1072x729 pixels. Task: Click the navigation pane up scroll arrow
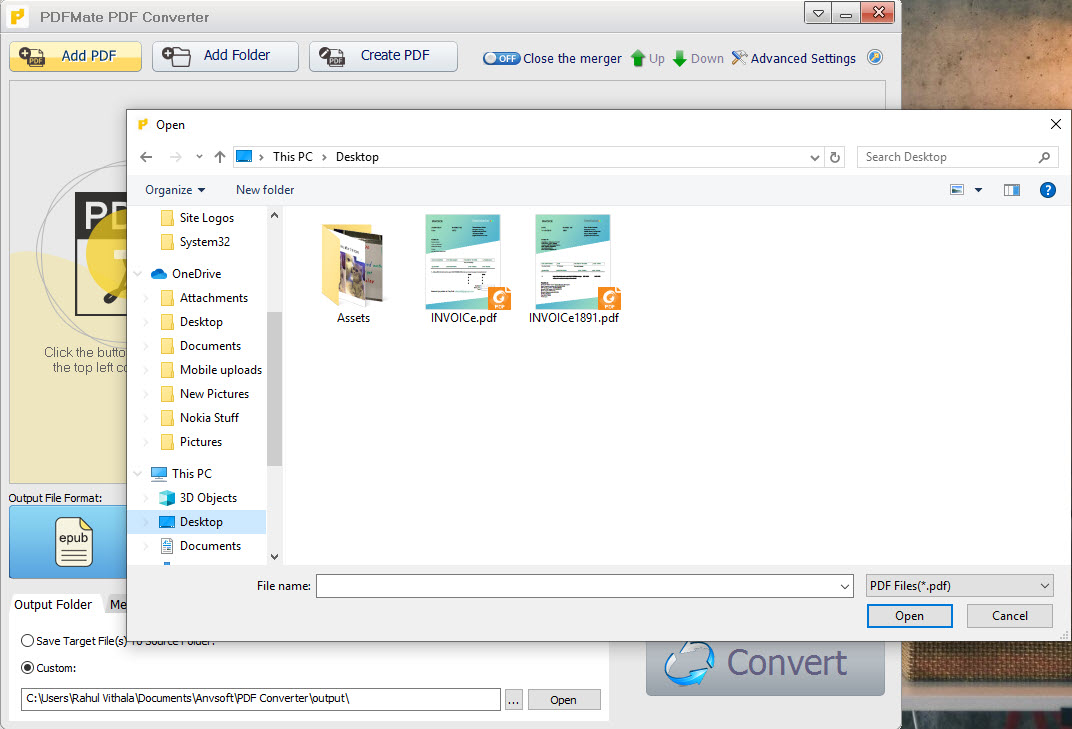(274, 215)
